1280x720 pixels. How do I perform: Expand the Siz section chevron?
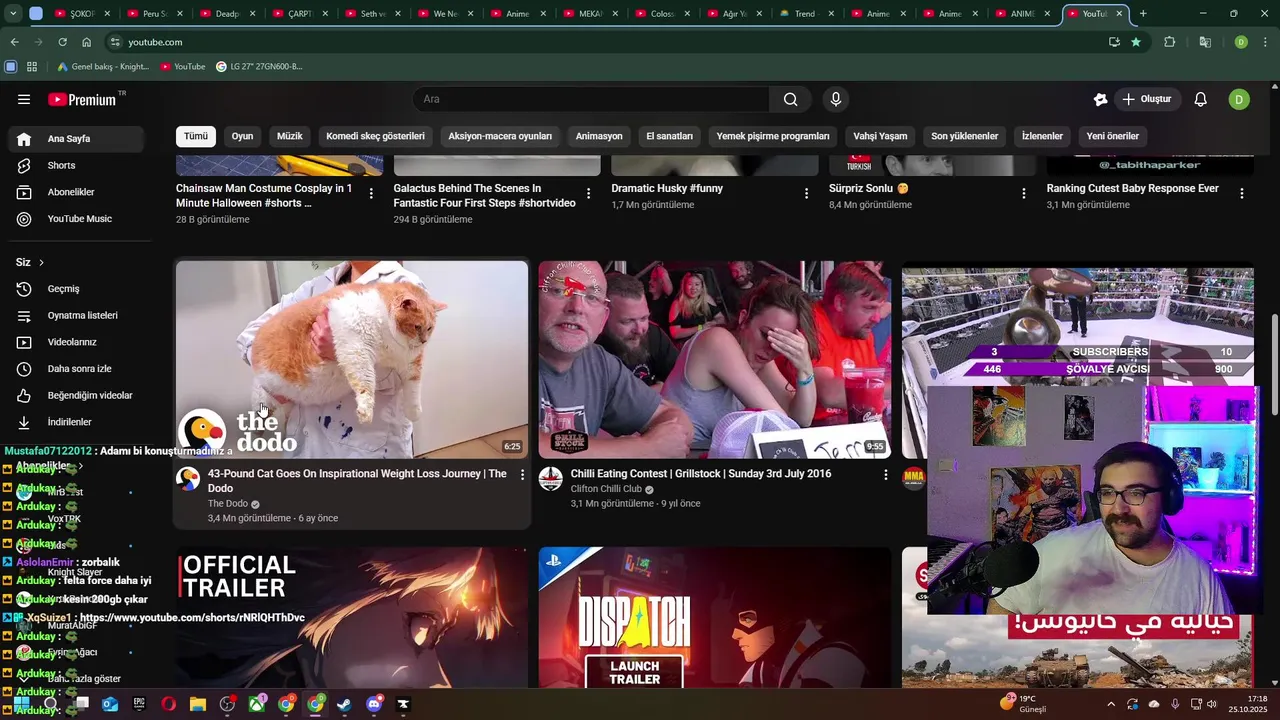pyautogui.click(x=41, y=262)
